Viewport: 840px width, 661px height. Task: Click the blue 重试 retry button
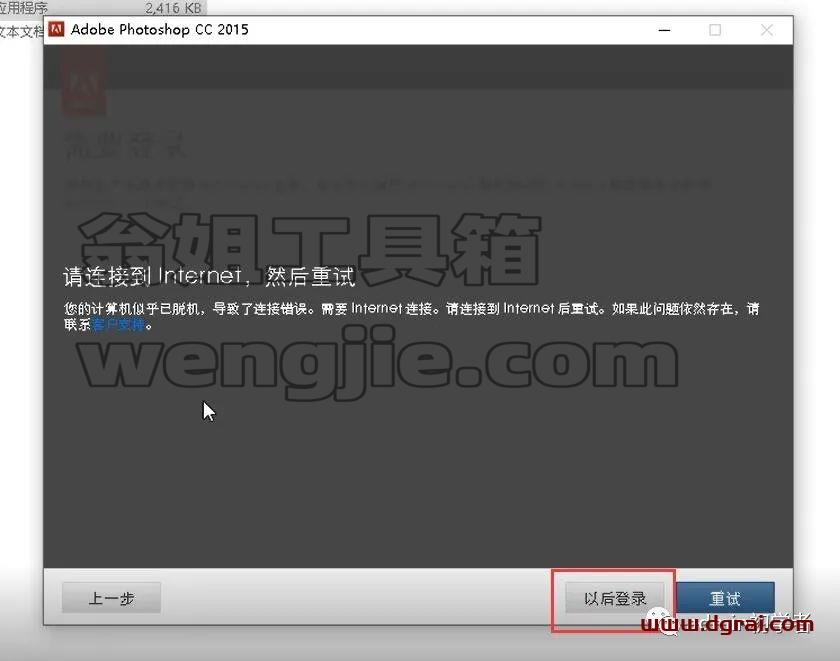pyautogui.click(x=725, y=598)
